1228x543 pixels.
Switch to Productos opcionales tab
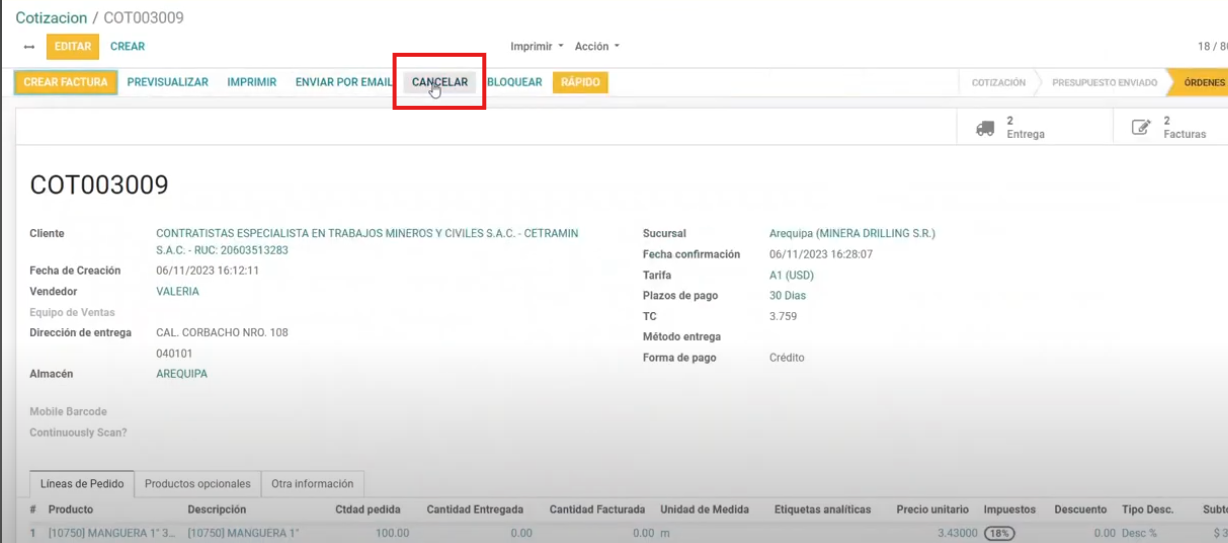[197, 484]
